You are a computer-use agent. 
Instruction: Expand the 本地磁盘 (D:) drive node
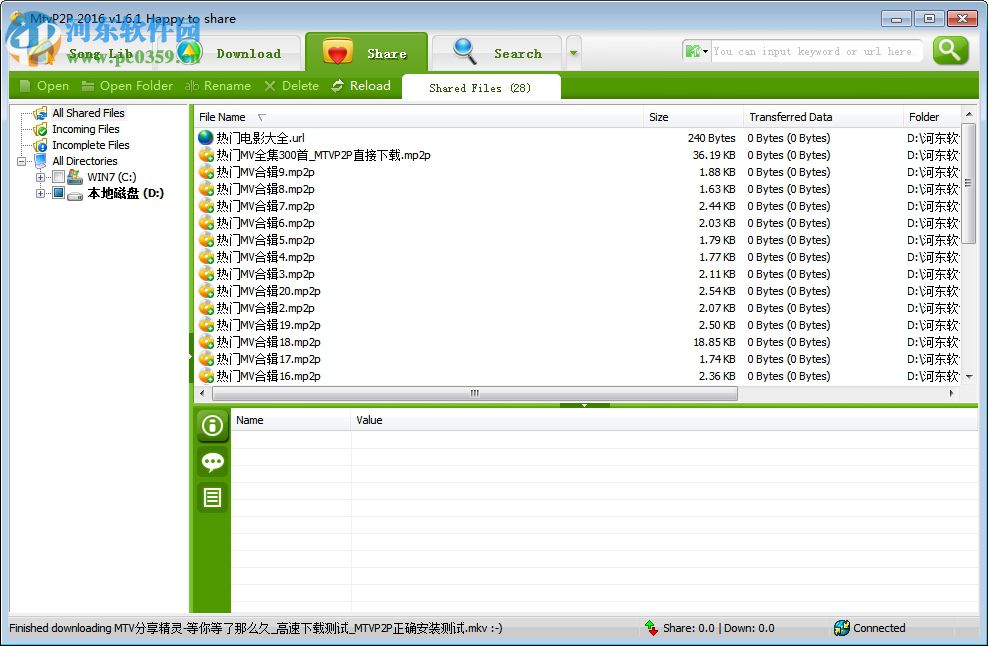pos(40,193)
